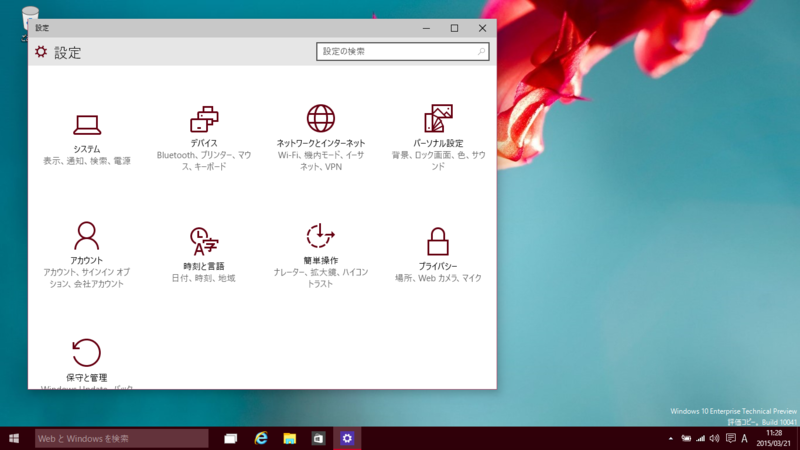Click the power/battery tray icon
Image resolution: width=800 pixels, height=450 pixels.
tap(686, 438)
